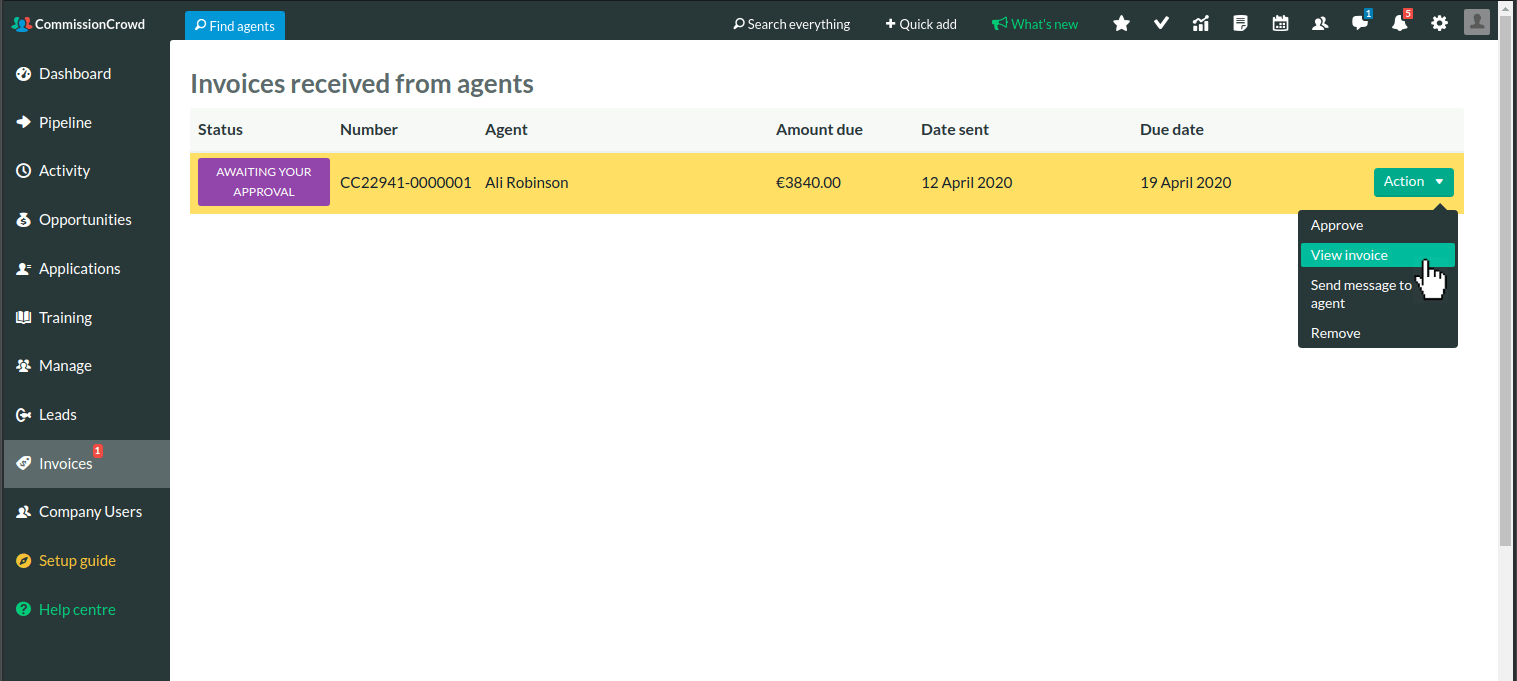Select Send message to agent option
Screen dimensions: 1517x681
(1361, 294)
